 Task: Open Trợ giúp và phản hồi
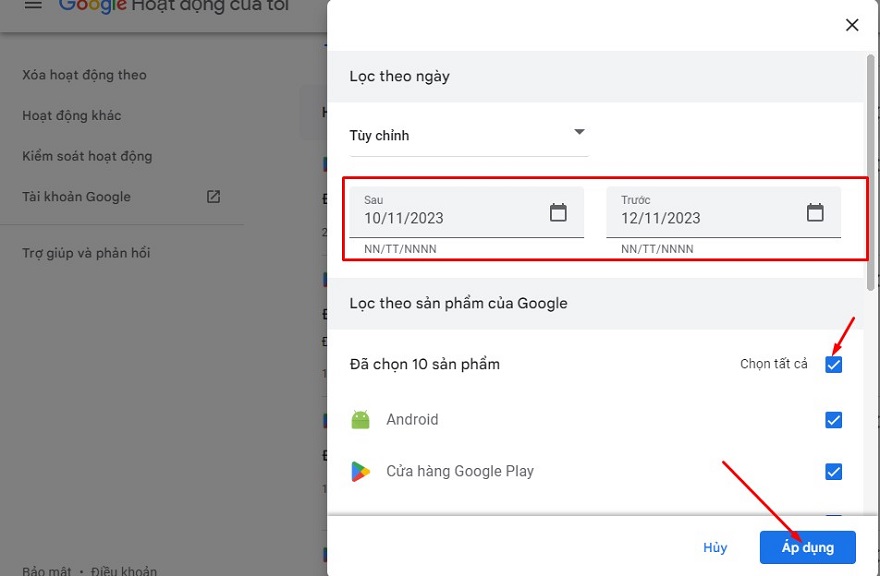pyautogui.click(x=86, y=253)
